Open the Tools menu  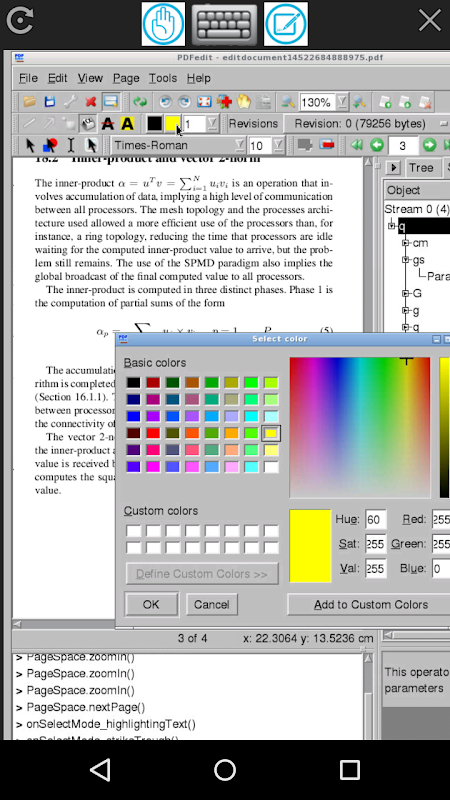tap(163, 78)
